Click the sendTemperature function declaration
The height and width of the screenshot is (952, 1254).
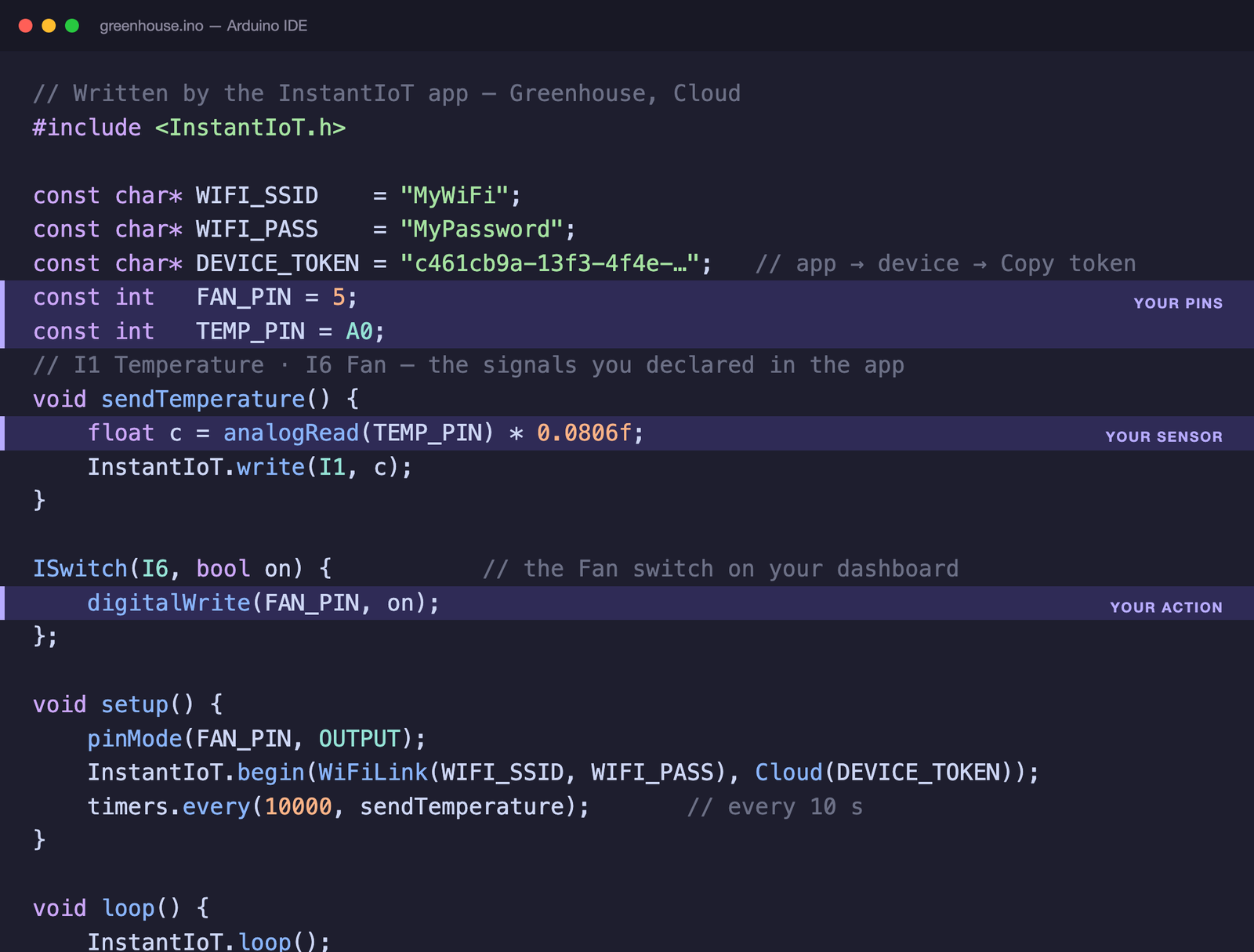[196, 399]
